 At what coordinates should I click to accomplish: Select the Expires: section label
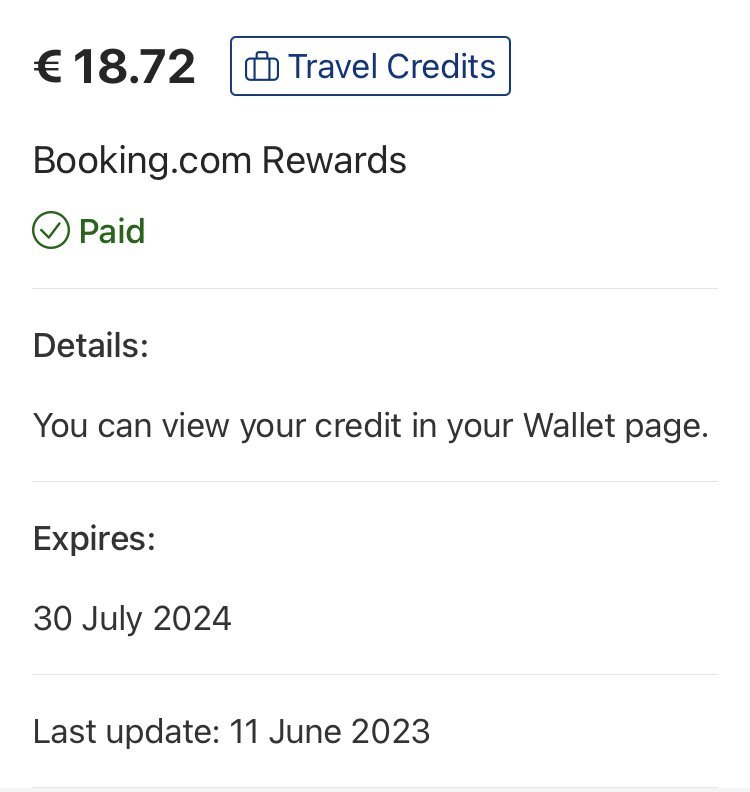94,538
